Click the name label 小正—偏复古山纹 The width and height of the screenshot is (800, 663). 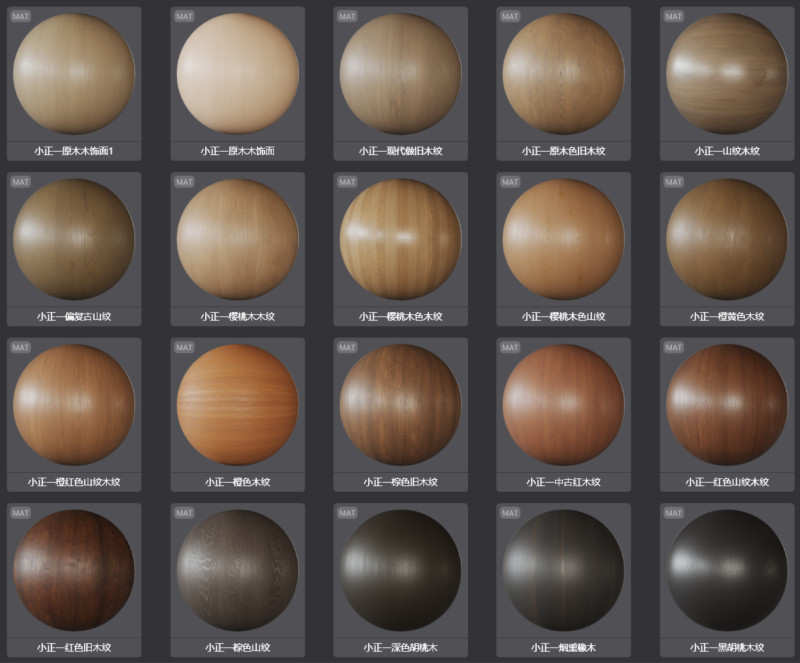pyautogui.click(x=74, y=316)
